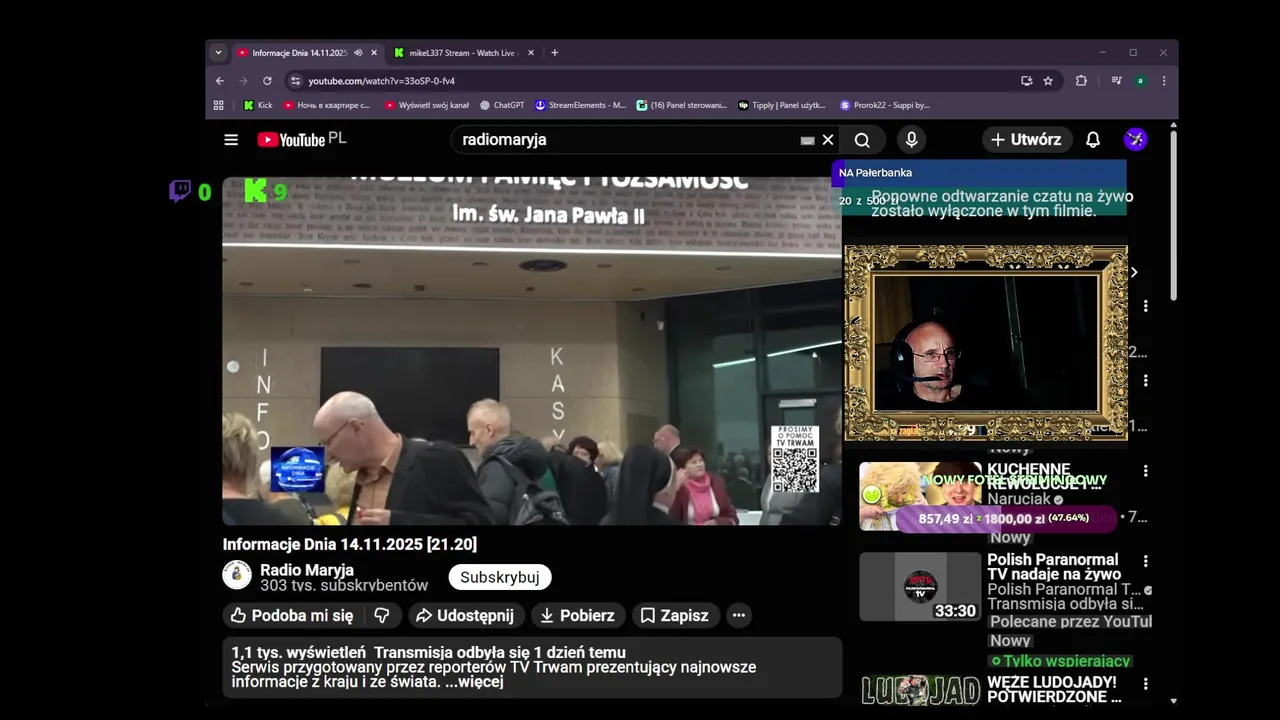Expand the description with ...więcej
Image resolution: width=1280 pixels, height=720 pixels.
474,682
